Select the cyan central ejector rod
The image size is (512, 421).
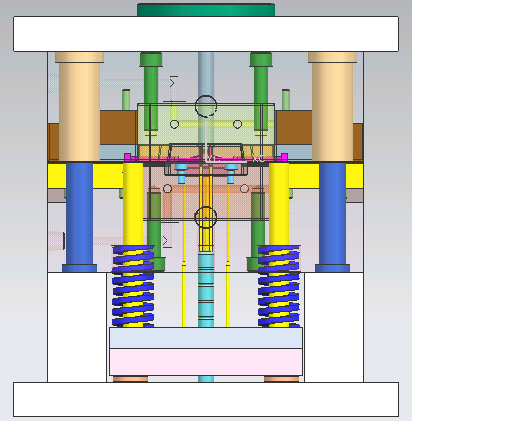[206, 289]
